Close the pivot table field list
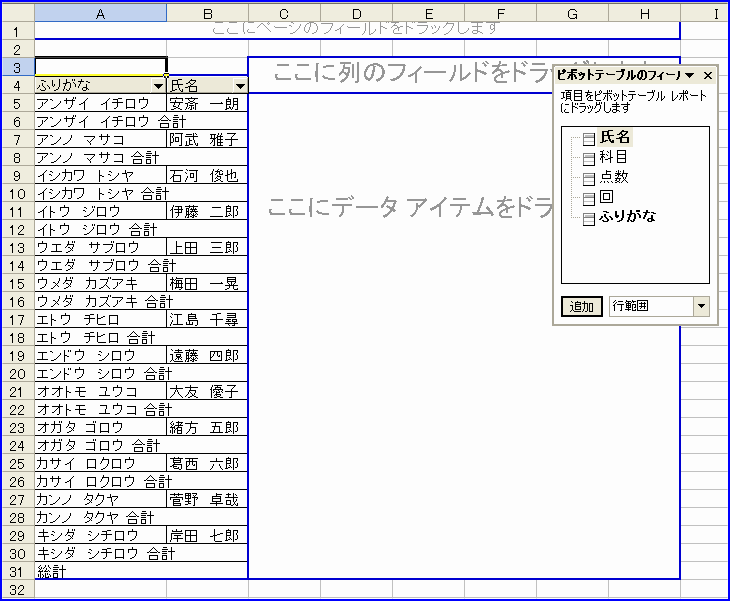Image resolution: width=730 pixels, height=601 pixels. click(708, 75)
